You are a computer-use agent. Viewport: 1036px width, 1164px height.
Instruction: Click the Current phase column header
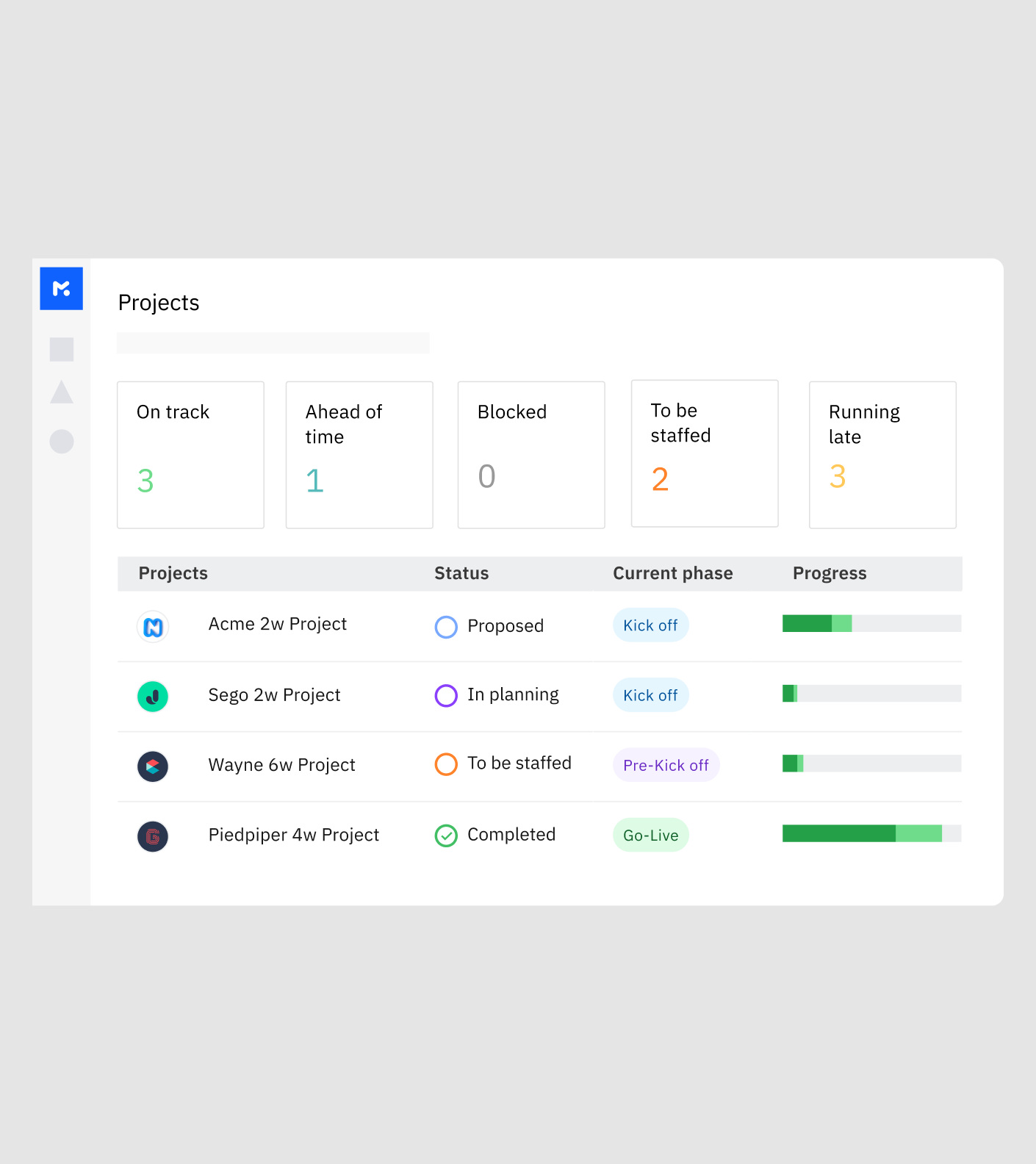click(x=673, y=573)
